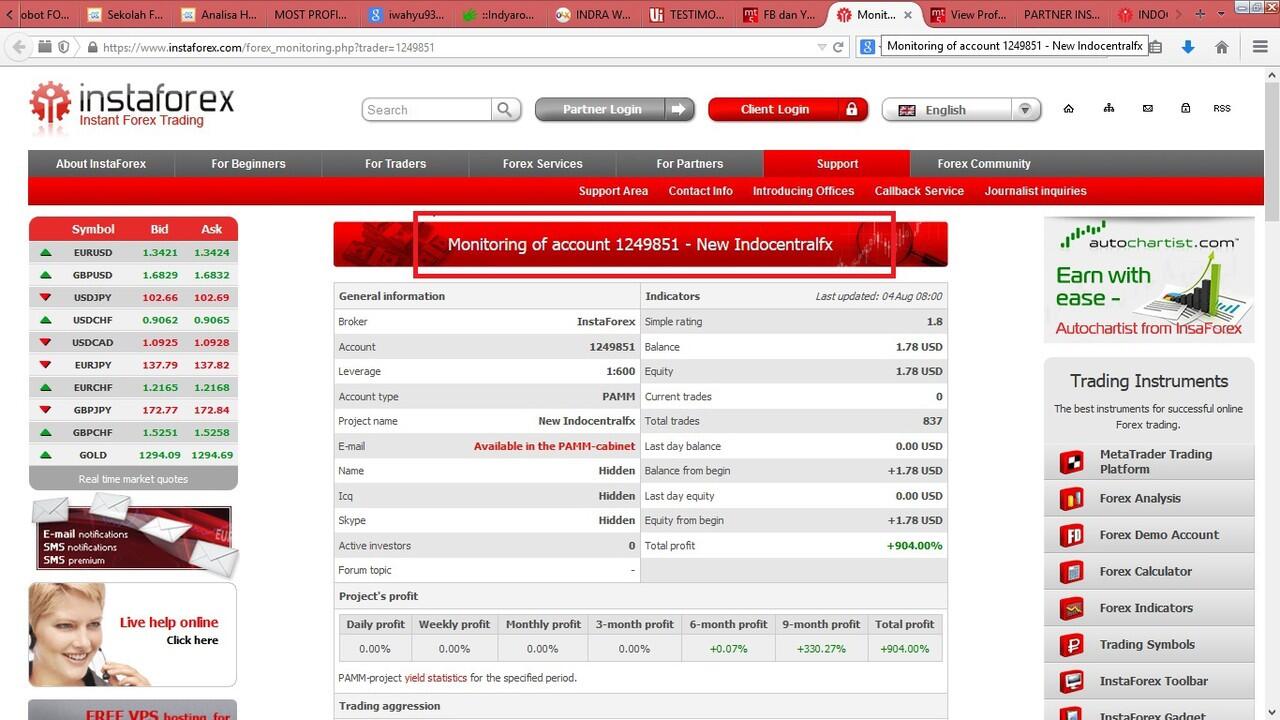Screen dimensions: 1280x720
Task: Open the RSS feed link
Action: coord(1222,108)
